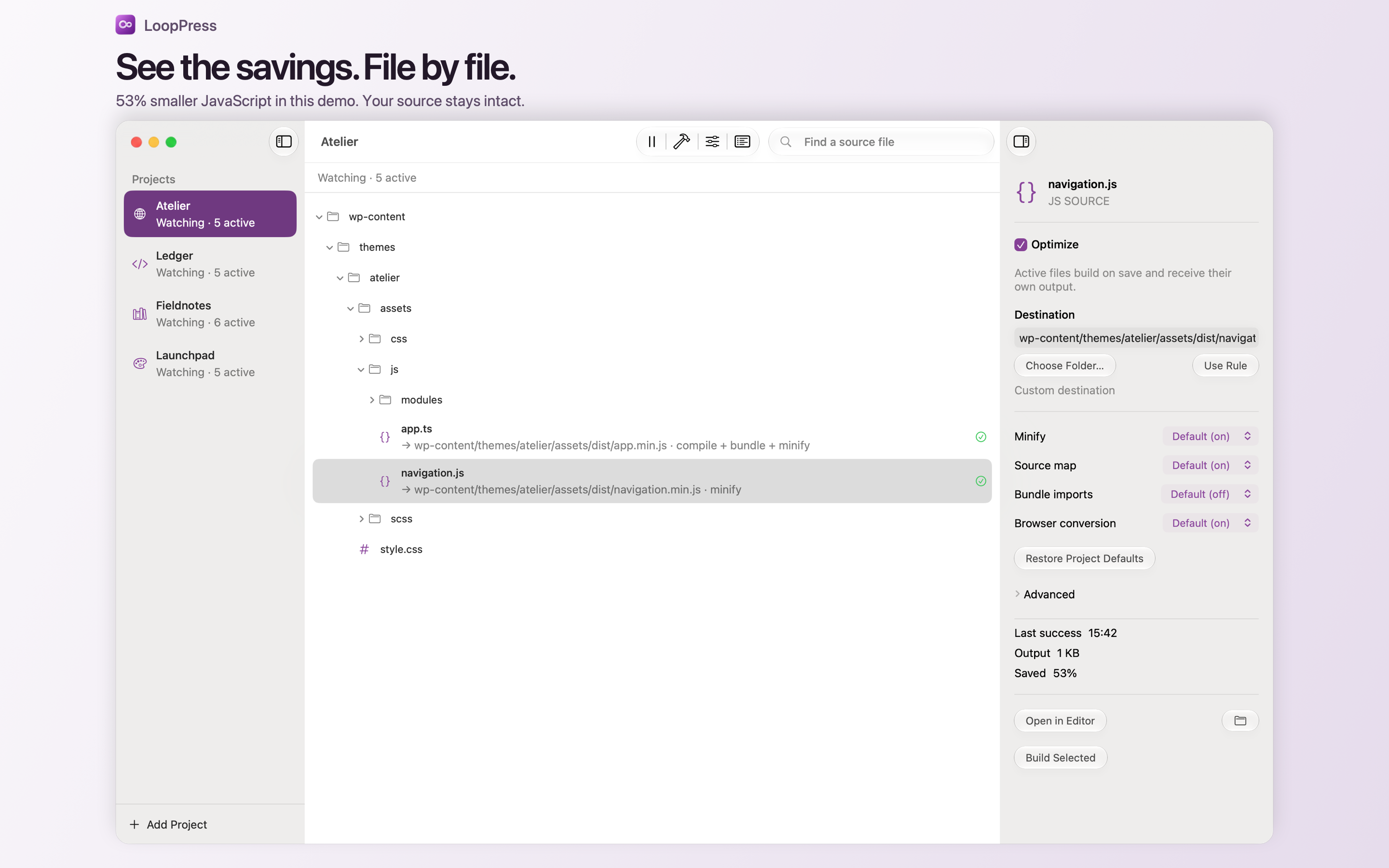Click Choose Folder… button
Screen dimensions: 1389x868
tap(1064, 366)
